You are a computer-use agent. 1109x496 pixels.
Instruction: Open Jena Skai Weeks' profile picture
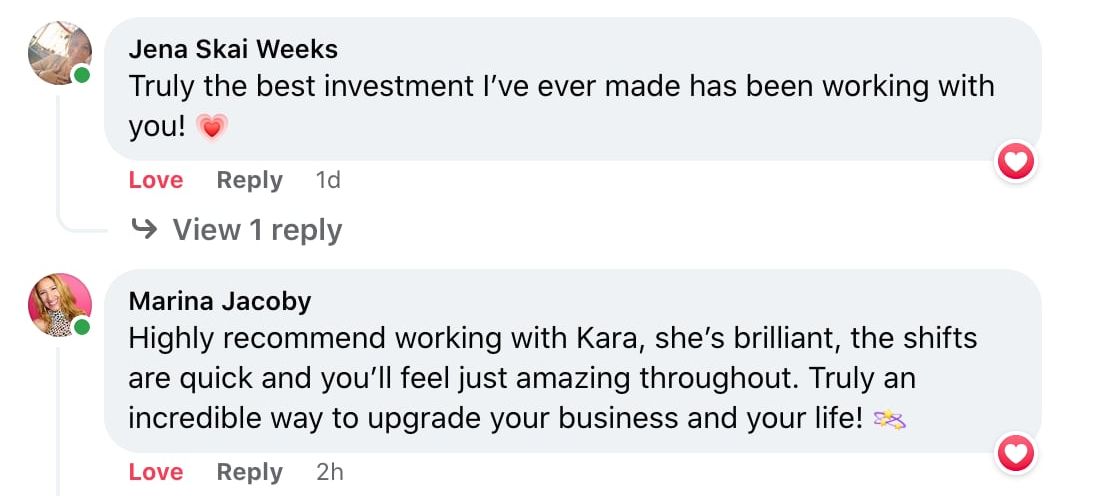pyautogui.click(x=59, y=52)
